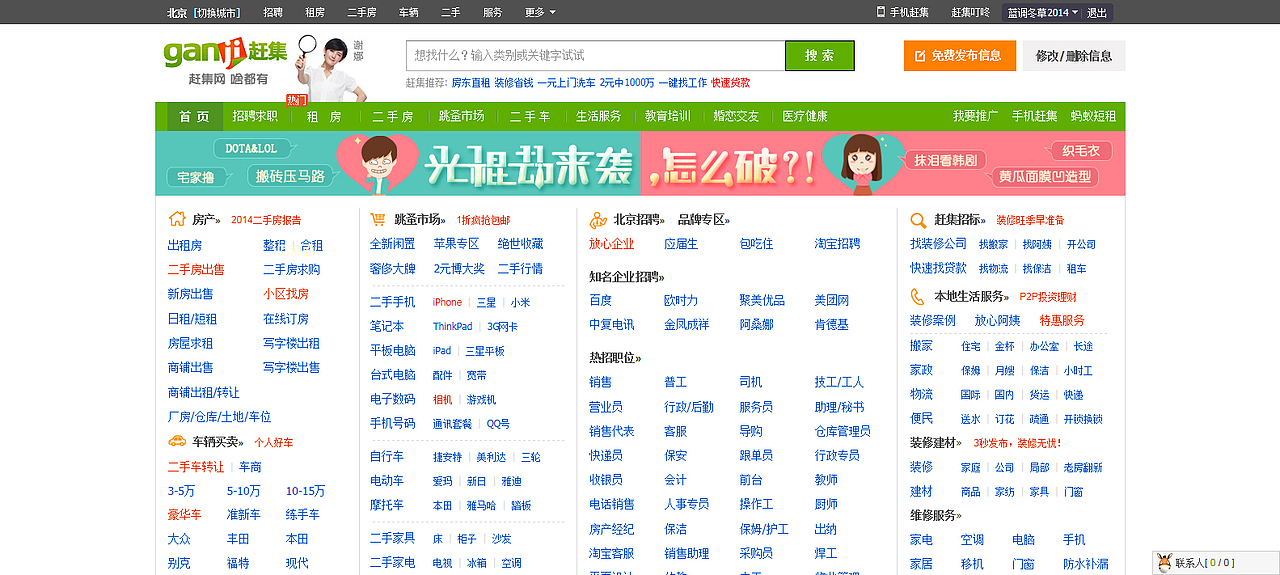Screen dimensions: 1280x575
Task: Open the 二手家具 category link
Action: pyautogui.click(x=393, y=537)
